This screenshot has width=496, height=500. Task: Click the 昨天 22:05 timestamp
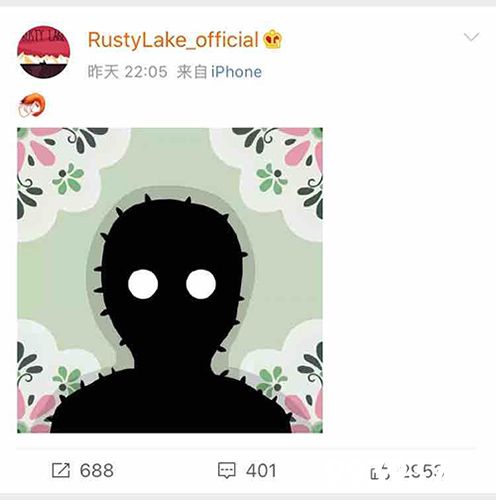tap(127, 72)
